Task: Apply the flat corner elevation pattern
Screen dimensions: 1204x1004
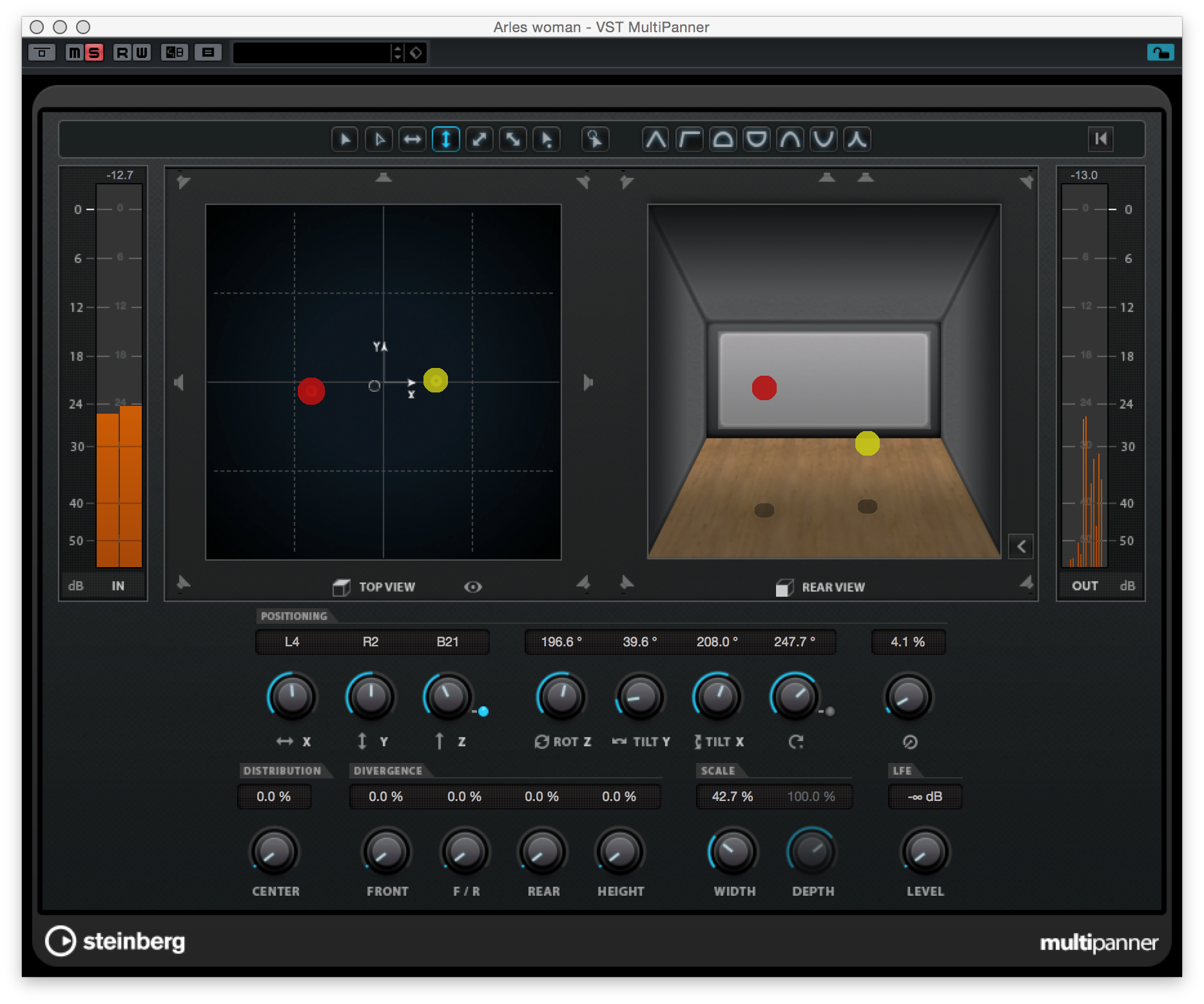Action: [690, 139]
